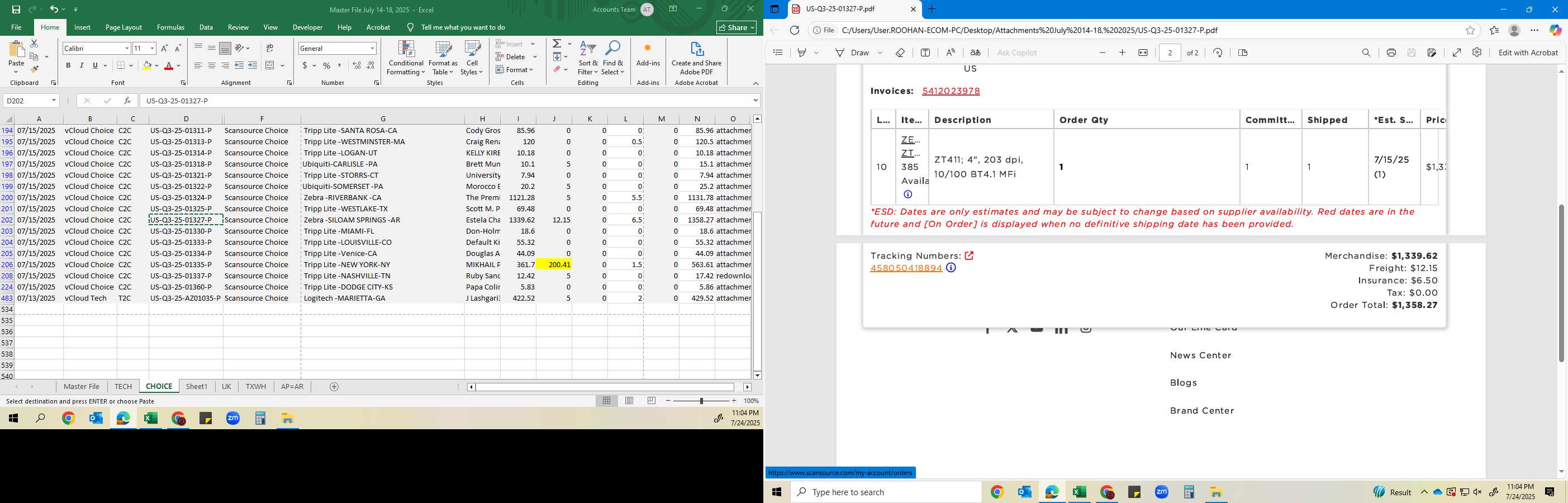
Task: Click Refresh icon in Edge browser
Action: [x=795, y=30]
